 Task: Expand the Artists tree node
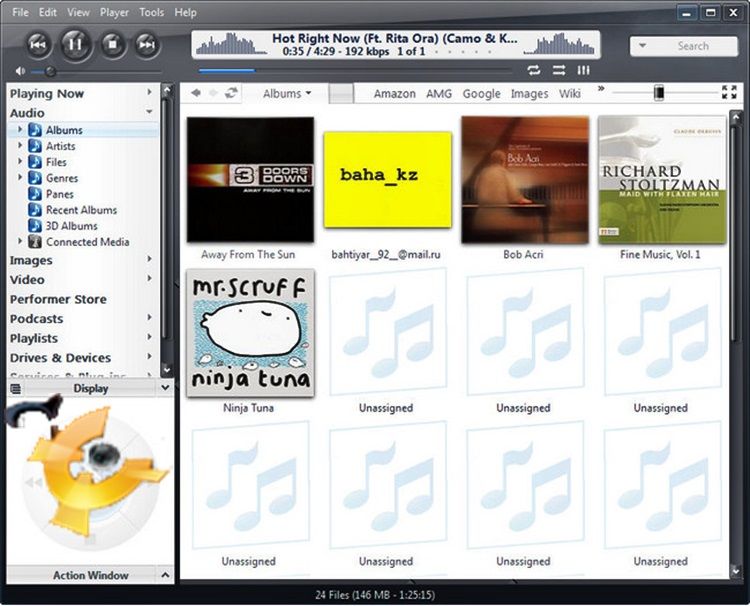(20, 146)
